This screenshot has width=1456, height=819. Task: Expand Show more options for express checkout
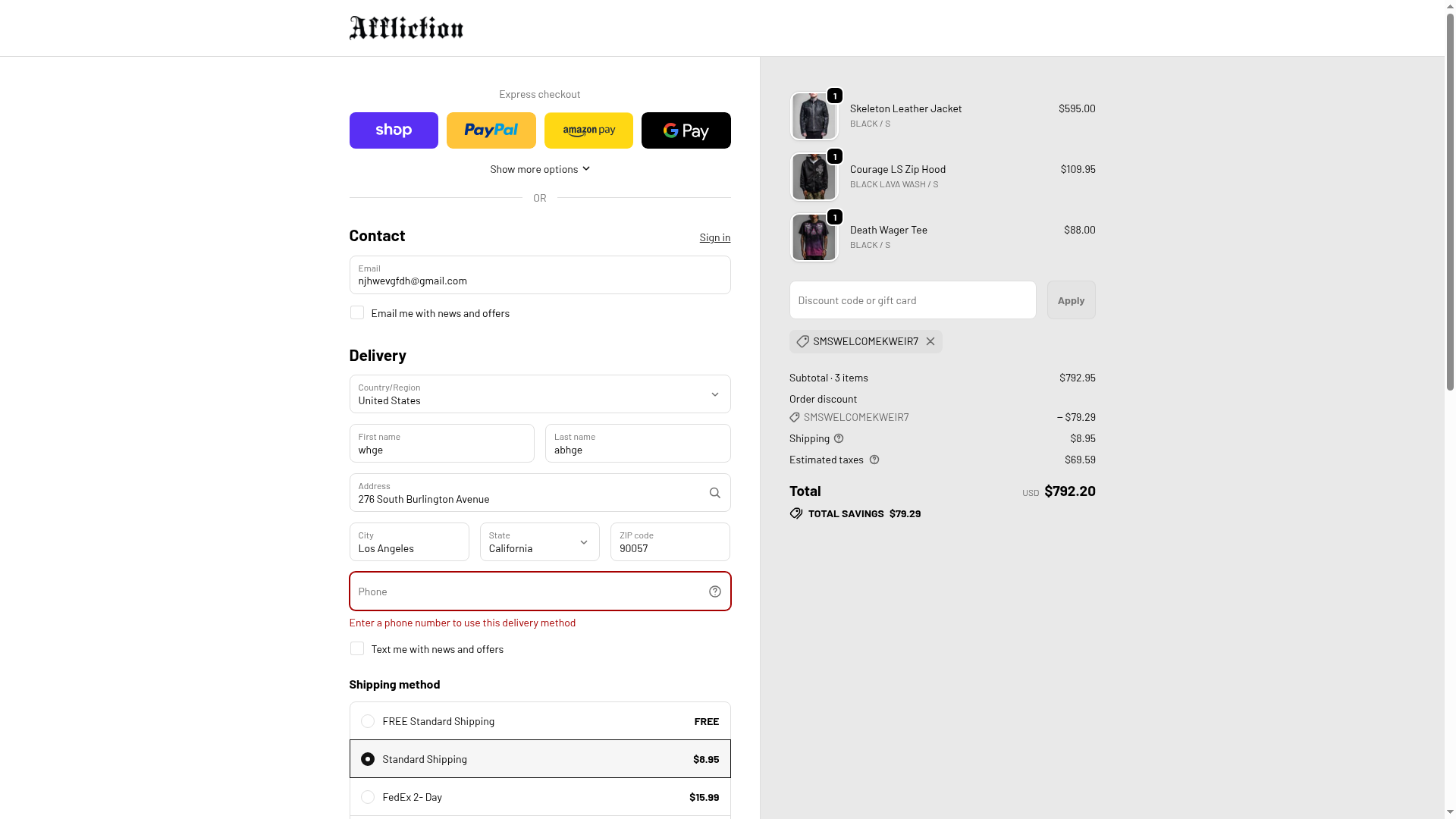tap(539, 169)
